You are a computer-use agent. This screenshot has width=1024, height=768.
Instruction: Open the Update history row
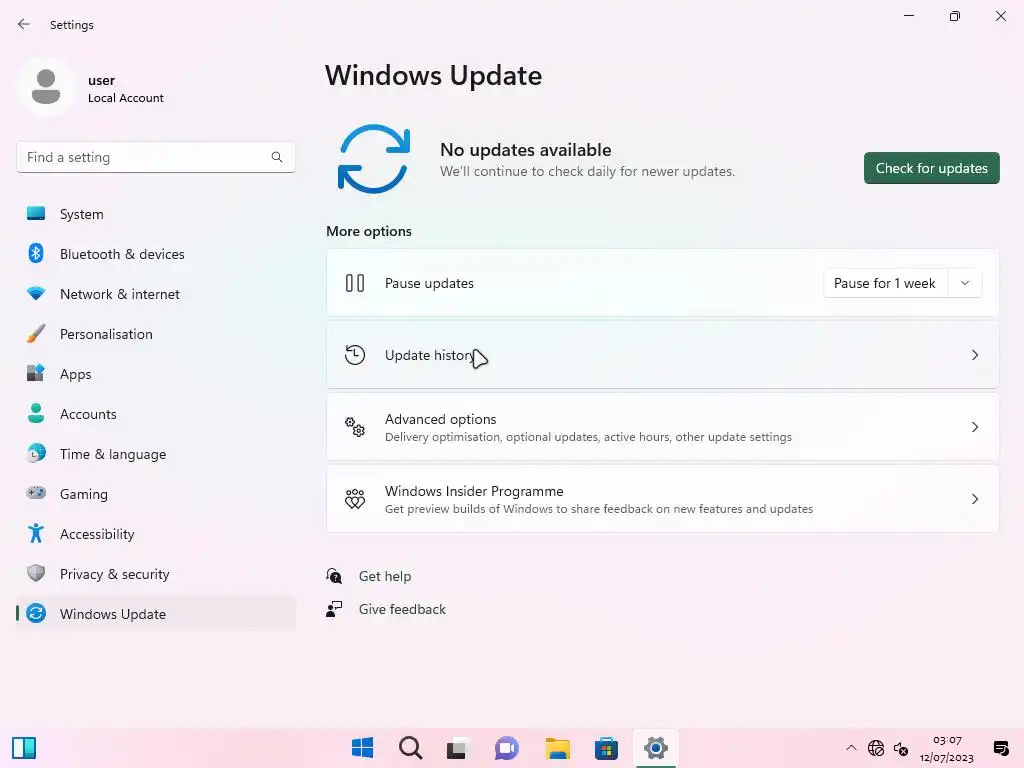(x=662, y=355)
